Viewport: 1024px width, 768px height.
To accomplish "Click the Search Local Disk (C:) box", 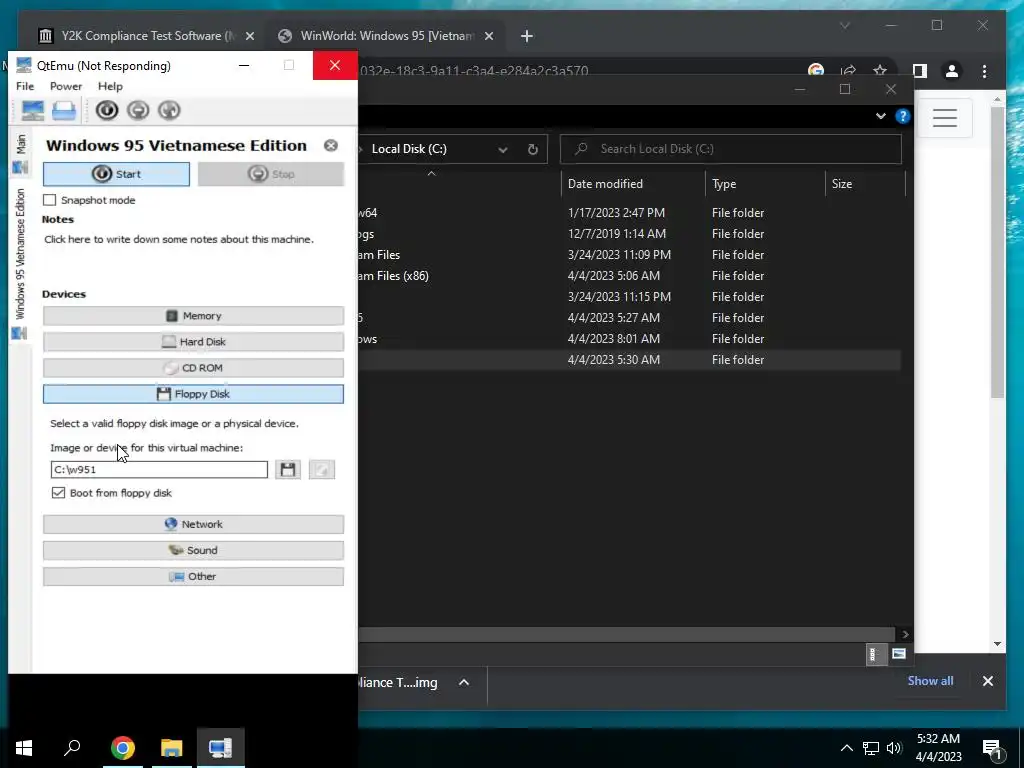I will click(x=731, y=149).
